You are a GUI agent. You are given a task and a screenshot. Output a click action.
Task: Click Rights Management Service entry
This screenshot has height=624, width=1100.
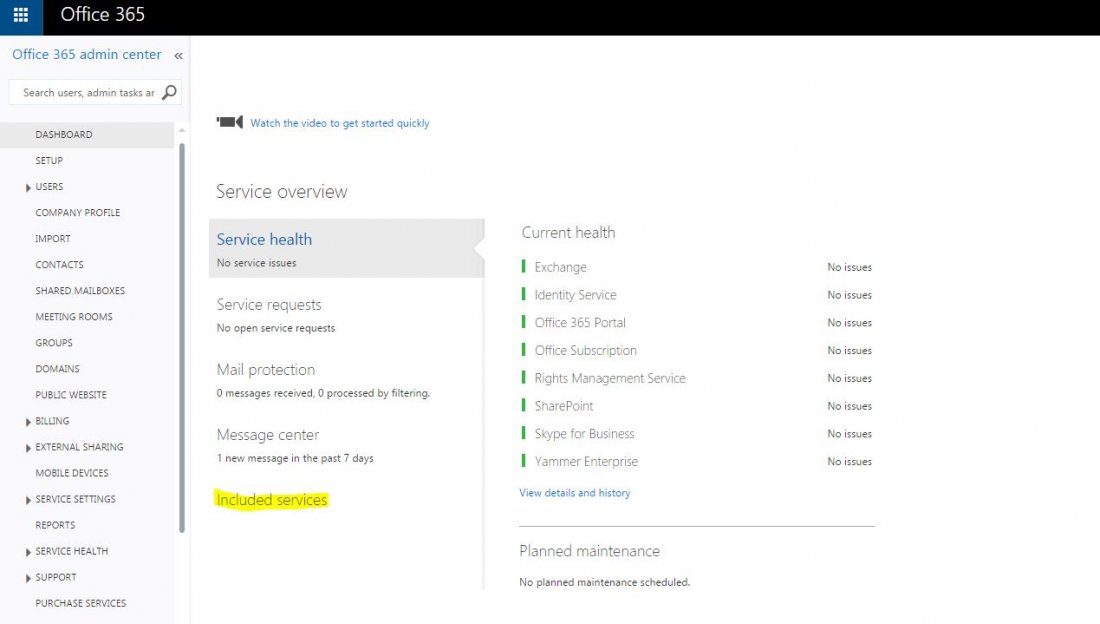pyautogui.click(x=610, y=378)
